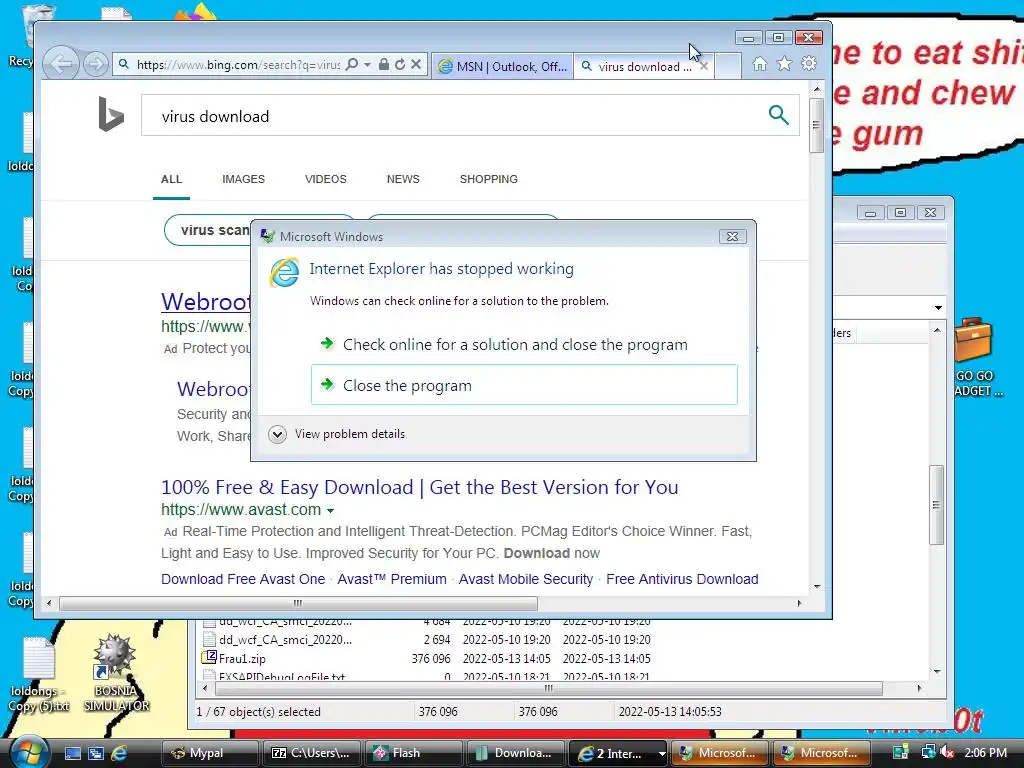
Task: Open the IE Home icon
Action: [x=760, y=64]
